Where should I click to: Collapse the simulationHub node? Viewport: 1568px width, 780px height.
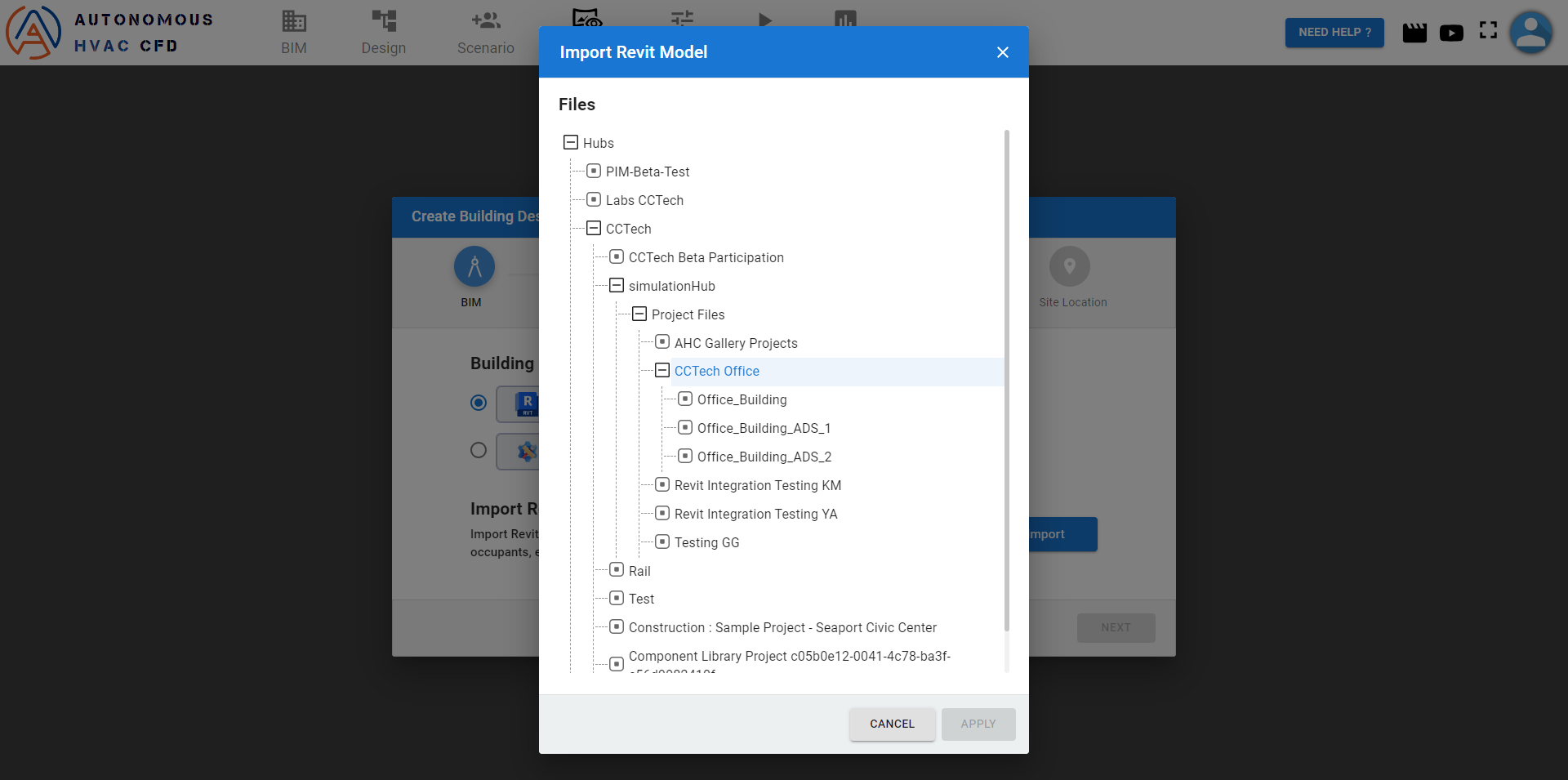(x=617, y=286)
